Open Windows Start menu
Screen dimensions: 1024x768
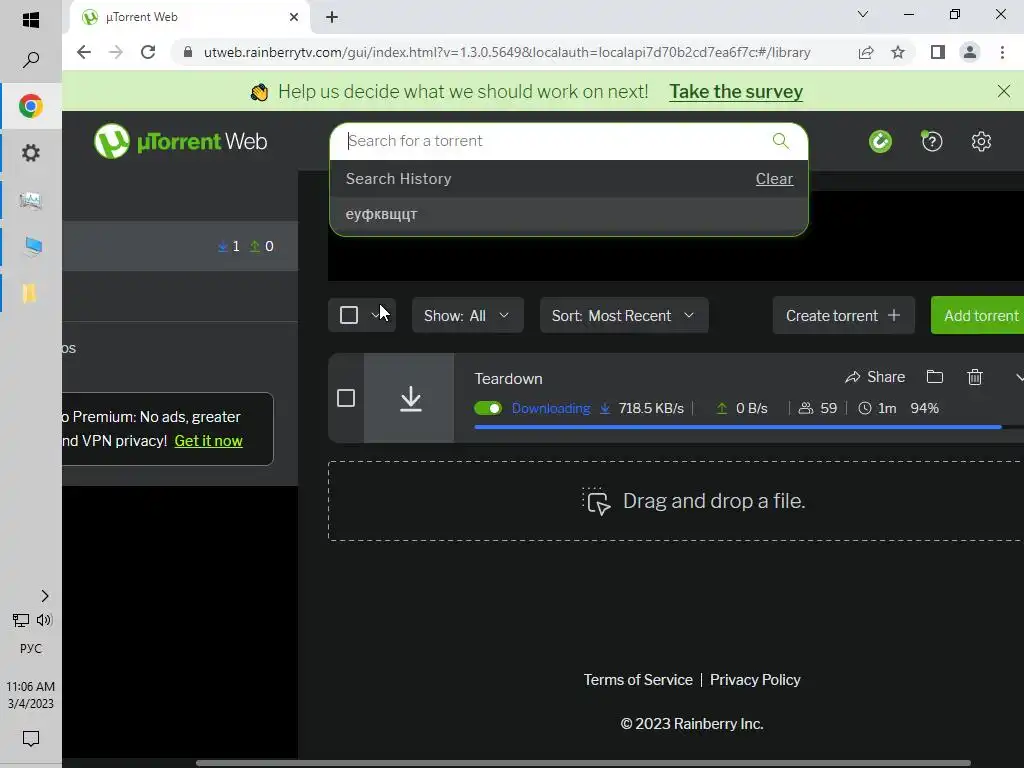(x=31, y=20)
